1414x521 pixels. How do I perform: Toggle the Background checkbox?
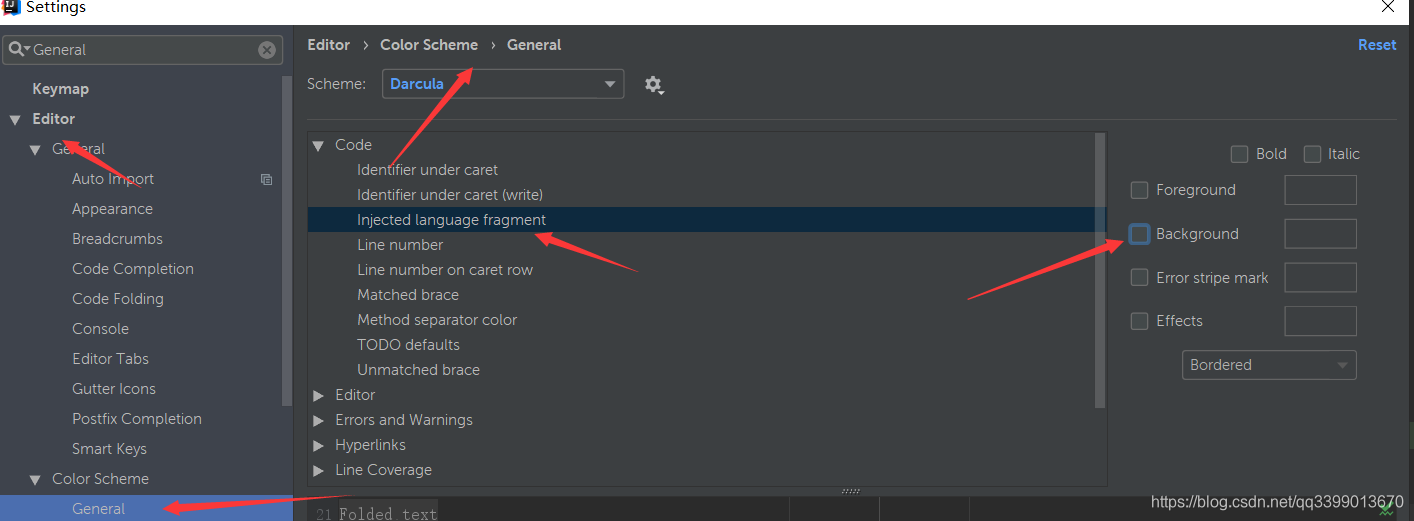pyautogui.click(x=1139, y=234)
